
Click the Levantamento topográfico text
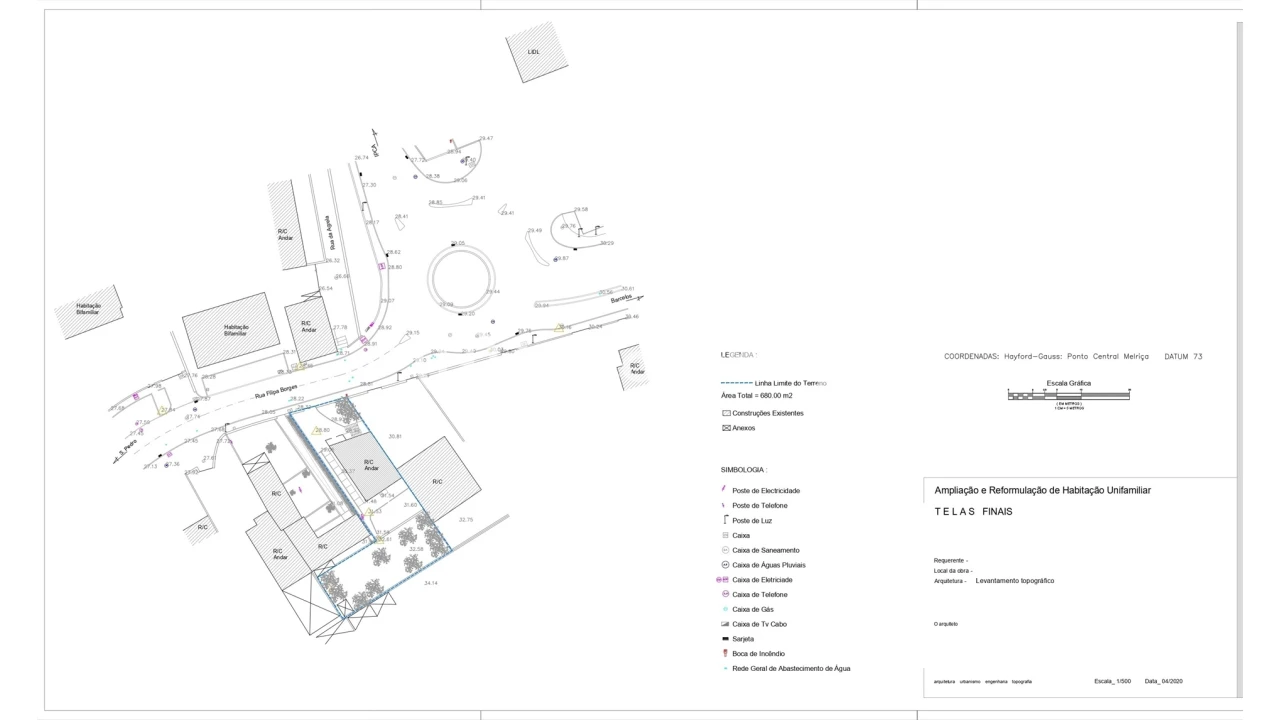point(1014,580)
